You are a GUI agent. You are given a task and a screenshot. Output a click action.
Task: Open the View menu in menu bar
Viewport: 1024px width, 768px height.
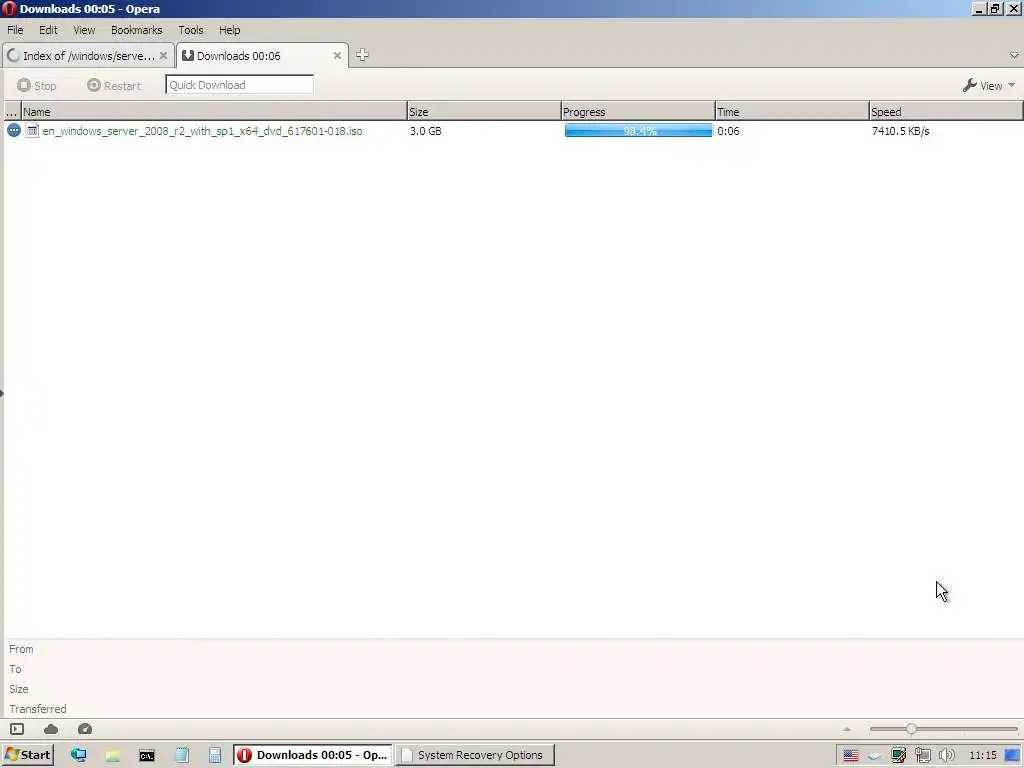pos(84,30)
